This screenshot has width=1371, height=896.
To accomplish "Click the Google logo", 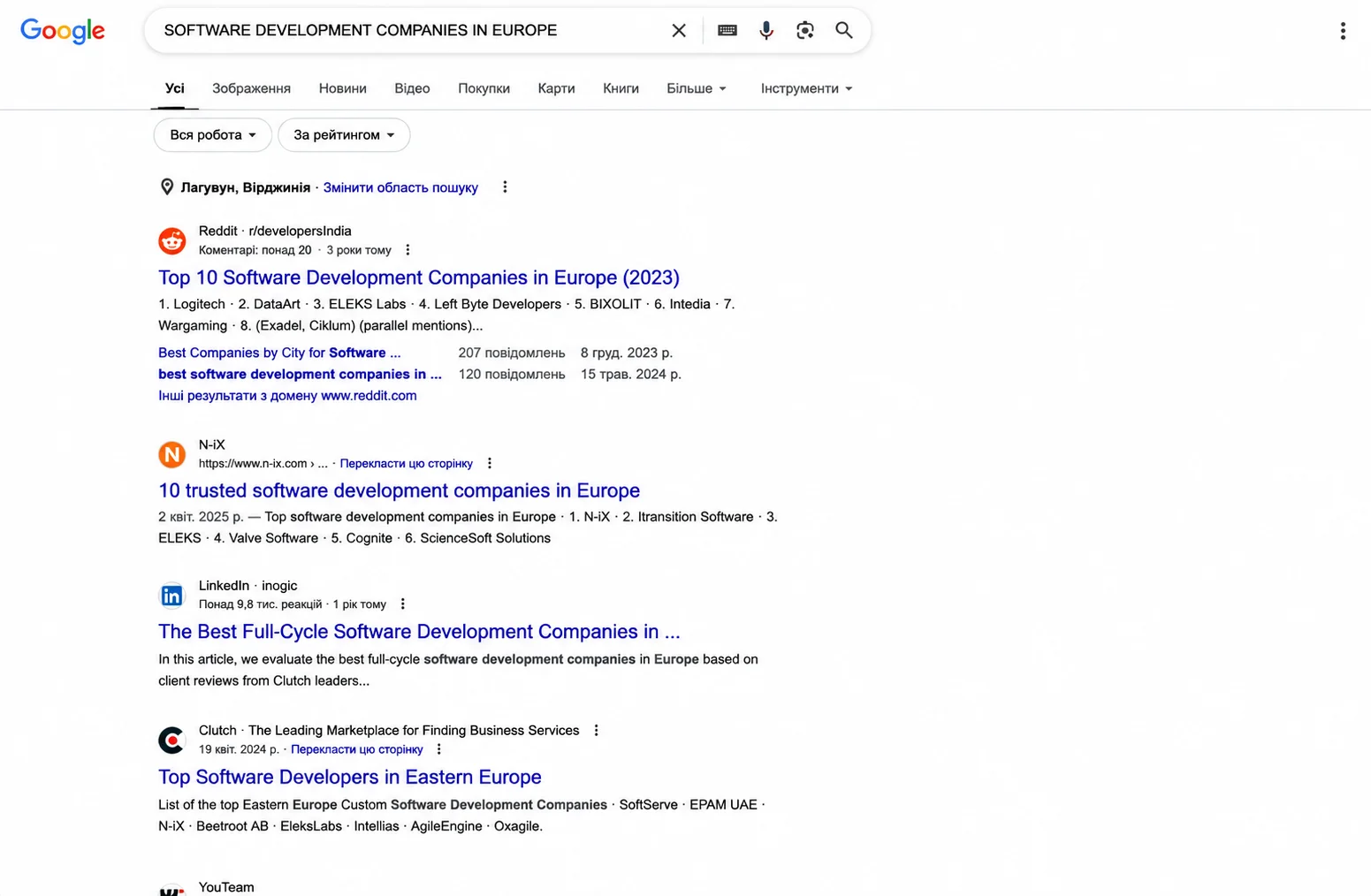I will click(63, 31).
